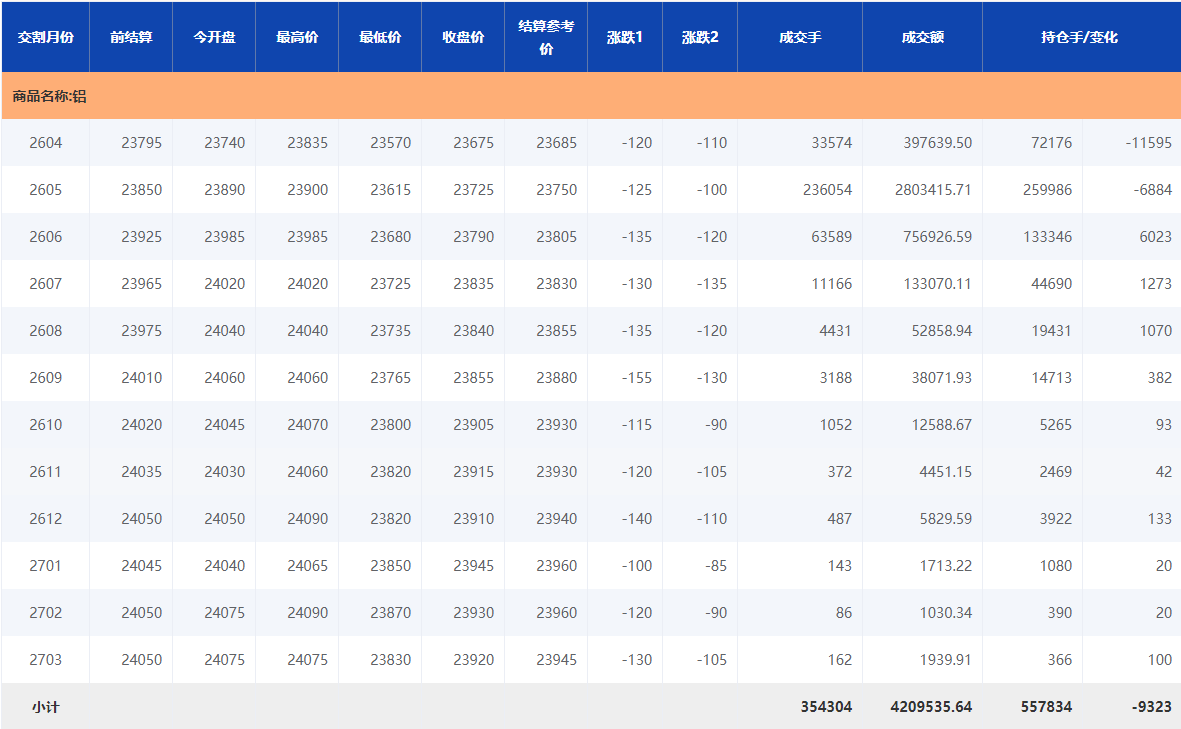Click the 收盘价 column header
The height and width of the screenshot is (729, 1181).
pos(463,37)
